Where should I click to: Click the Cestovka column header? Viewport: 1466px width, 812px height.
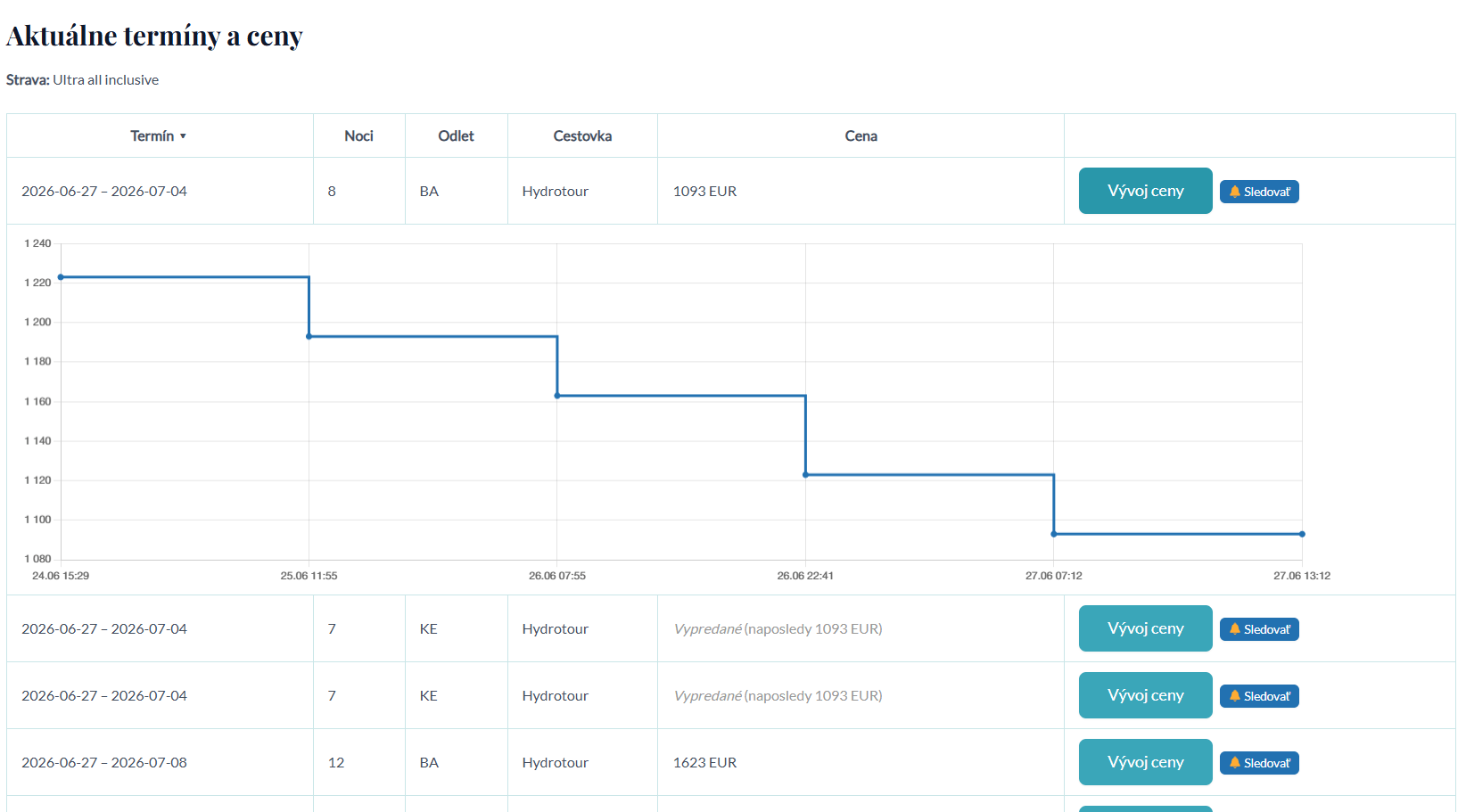(x=582, y=135)
